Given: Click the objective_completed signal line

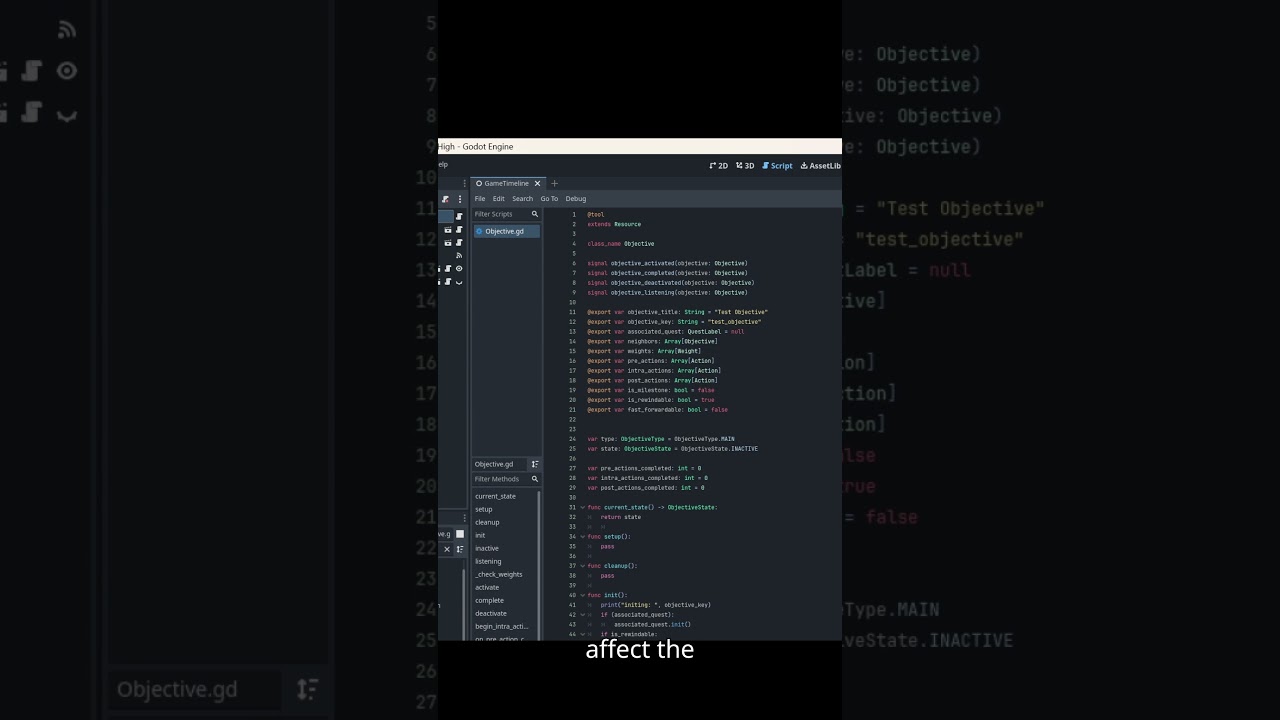Looking at the screenshot, I should click(667, 273).
